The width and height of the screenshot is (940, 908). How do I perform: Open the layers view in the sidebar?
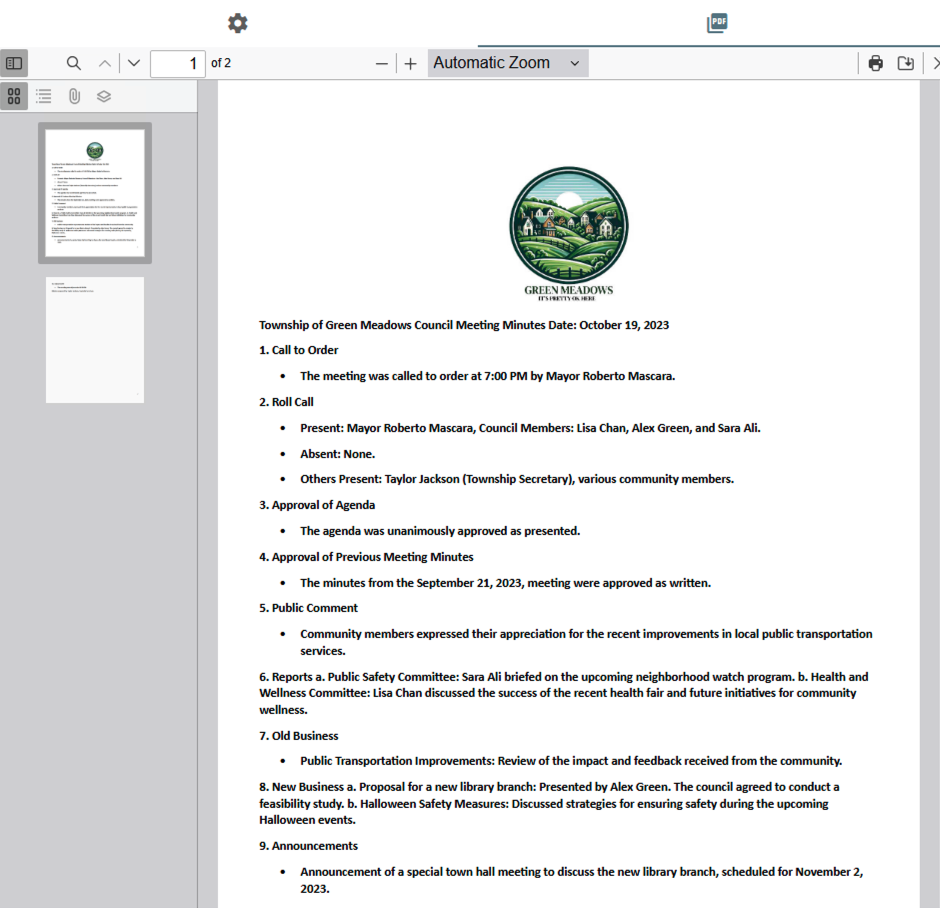[104, 96]
